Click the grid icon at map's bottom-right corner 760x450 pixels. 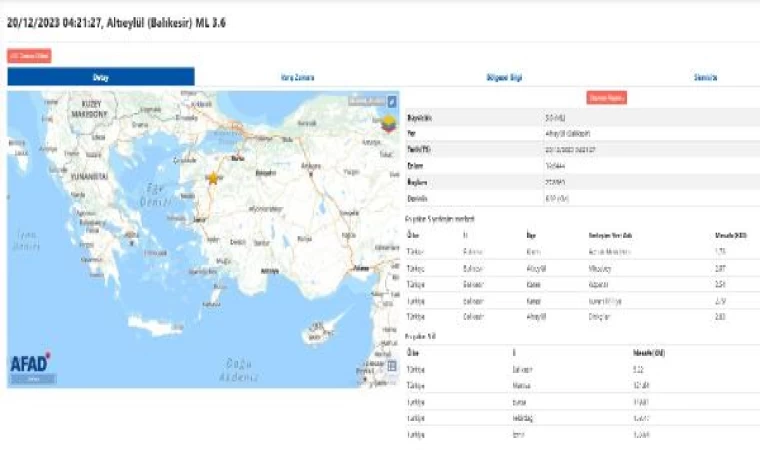392,366
